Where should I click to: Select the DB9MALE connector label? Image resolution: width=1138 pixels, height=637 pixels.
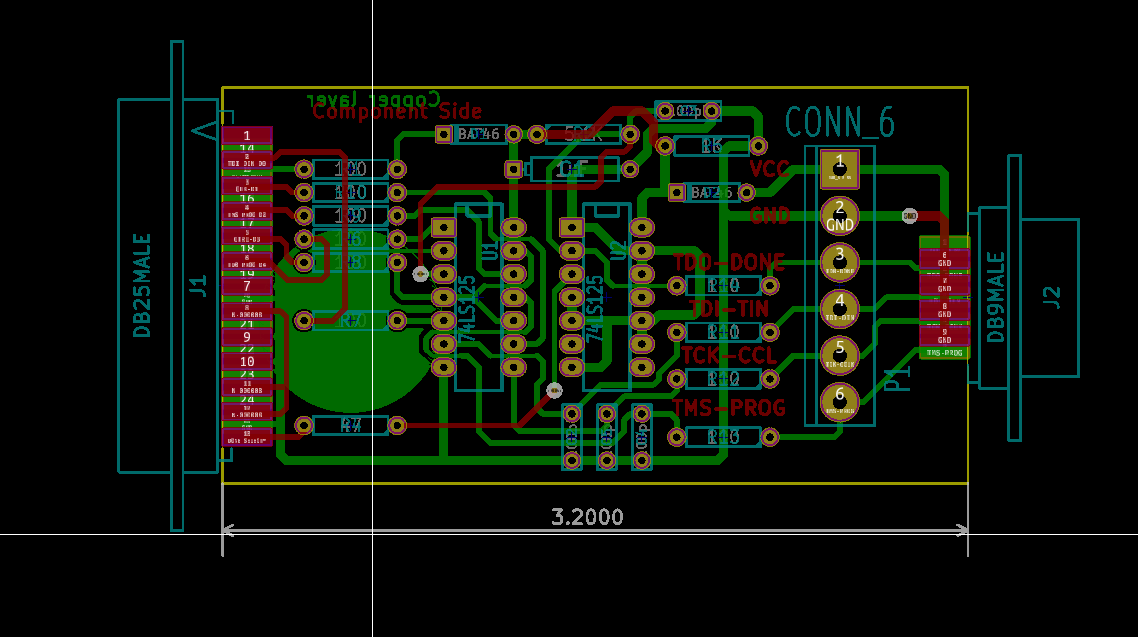(996, 297)
